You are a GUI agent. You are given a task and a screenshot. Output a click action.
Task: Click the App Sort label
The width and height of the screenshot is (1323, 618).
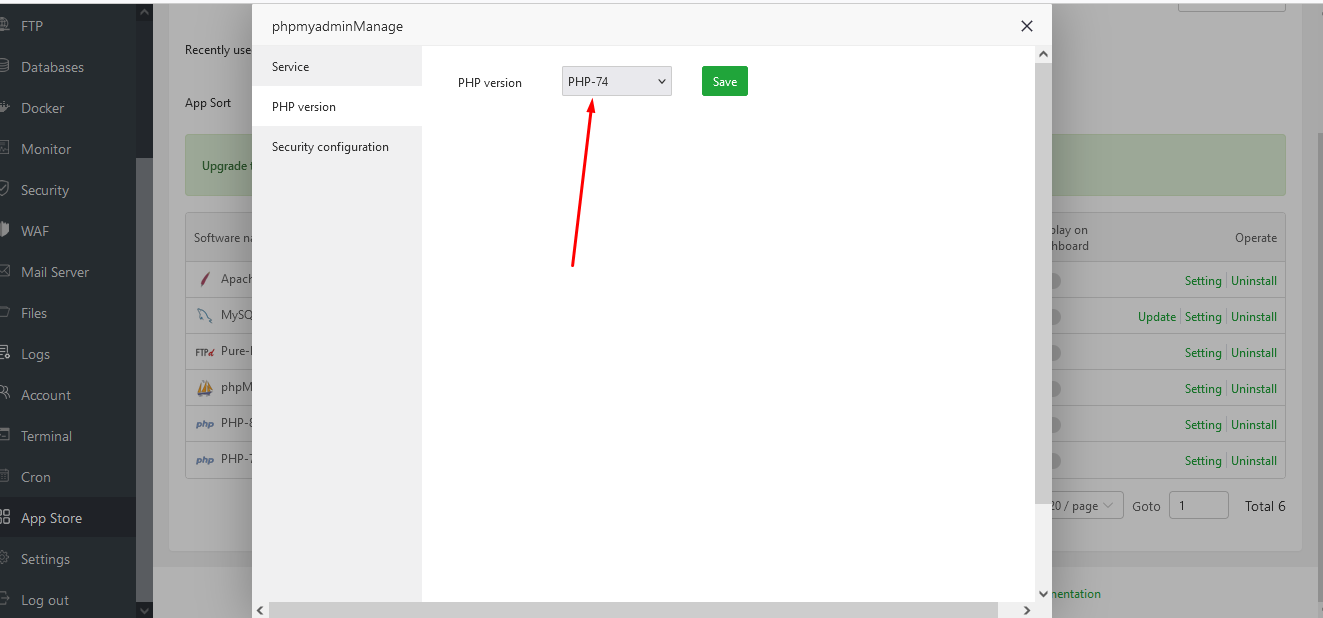(208, 103)
